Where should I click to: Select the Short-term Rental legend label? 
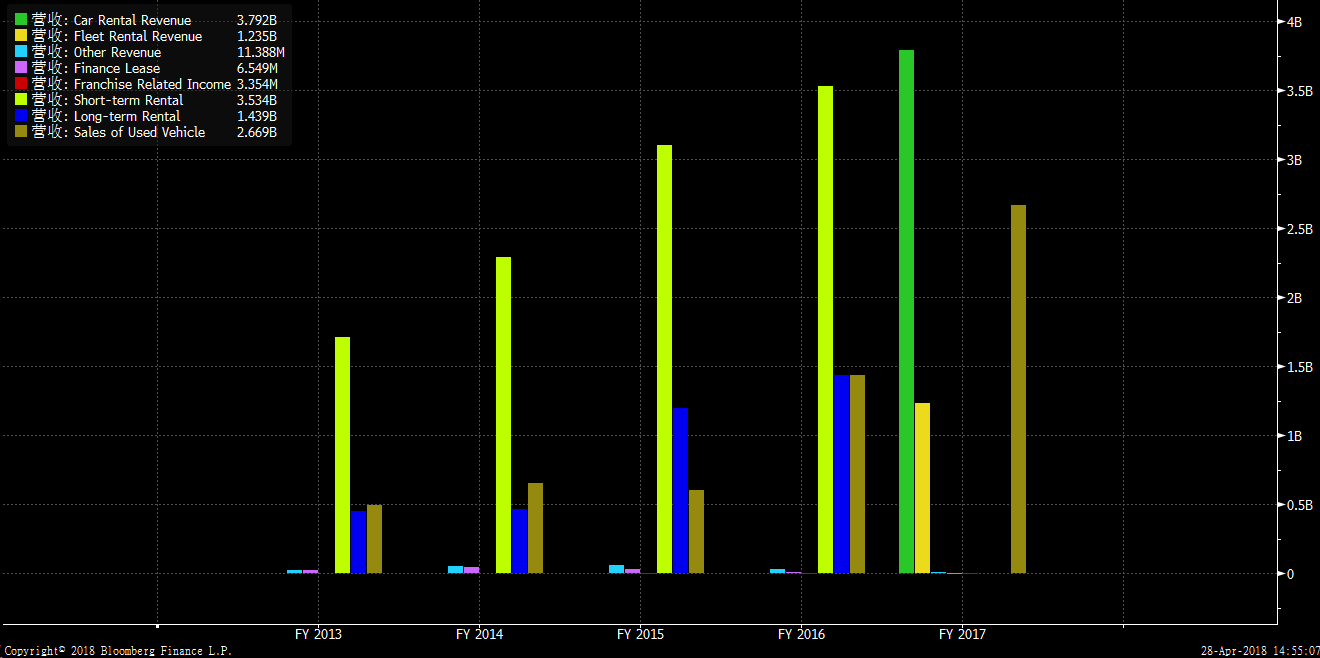(x=128, y=100)
